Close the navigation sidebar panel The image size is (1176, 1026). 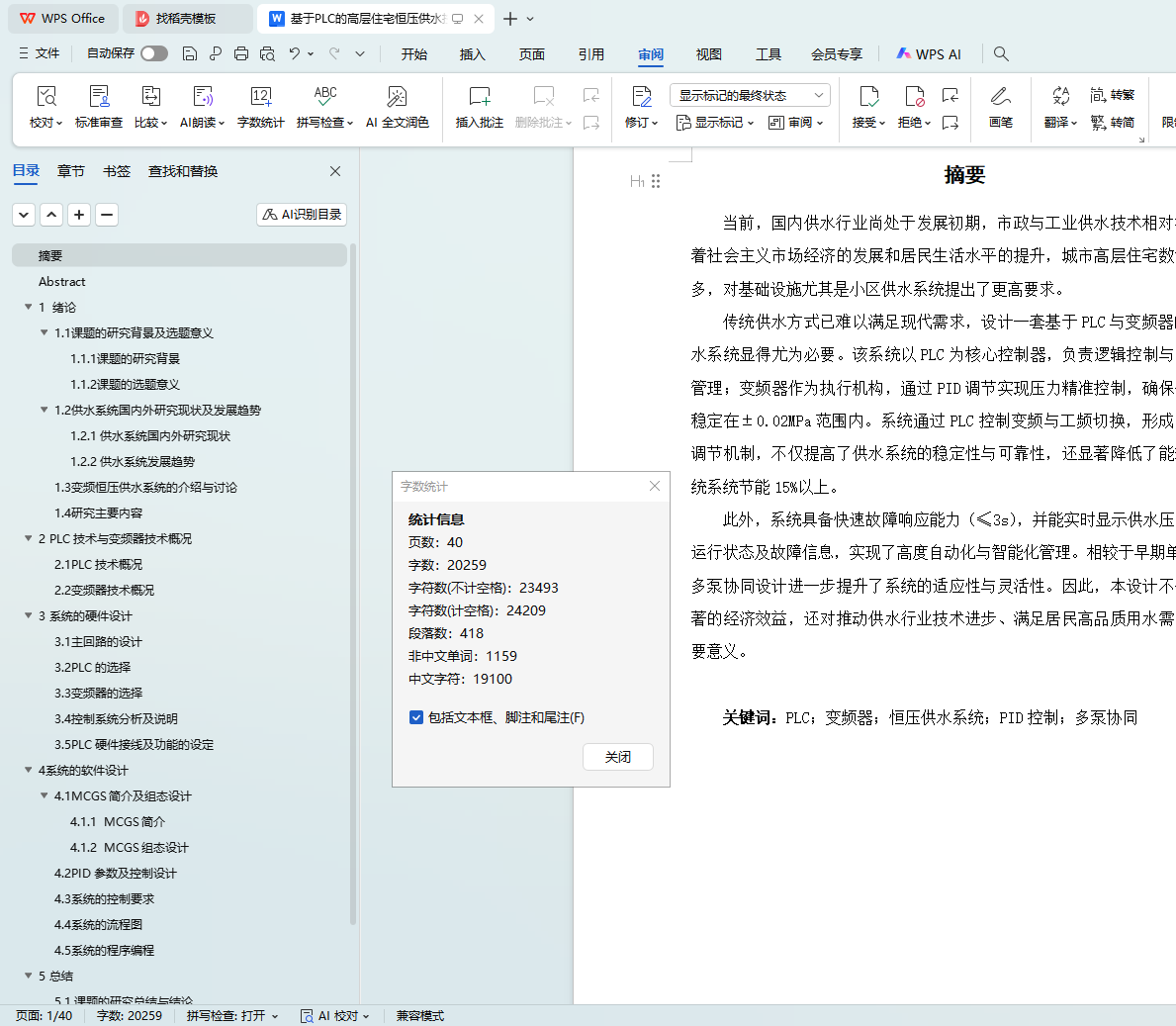point(335,171)
